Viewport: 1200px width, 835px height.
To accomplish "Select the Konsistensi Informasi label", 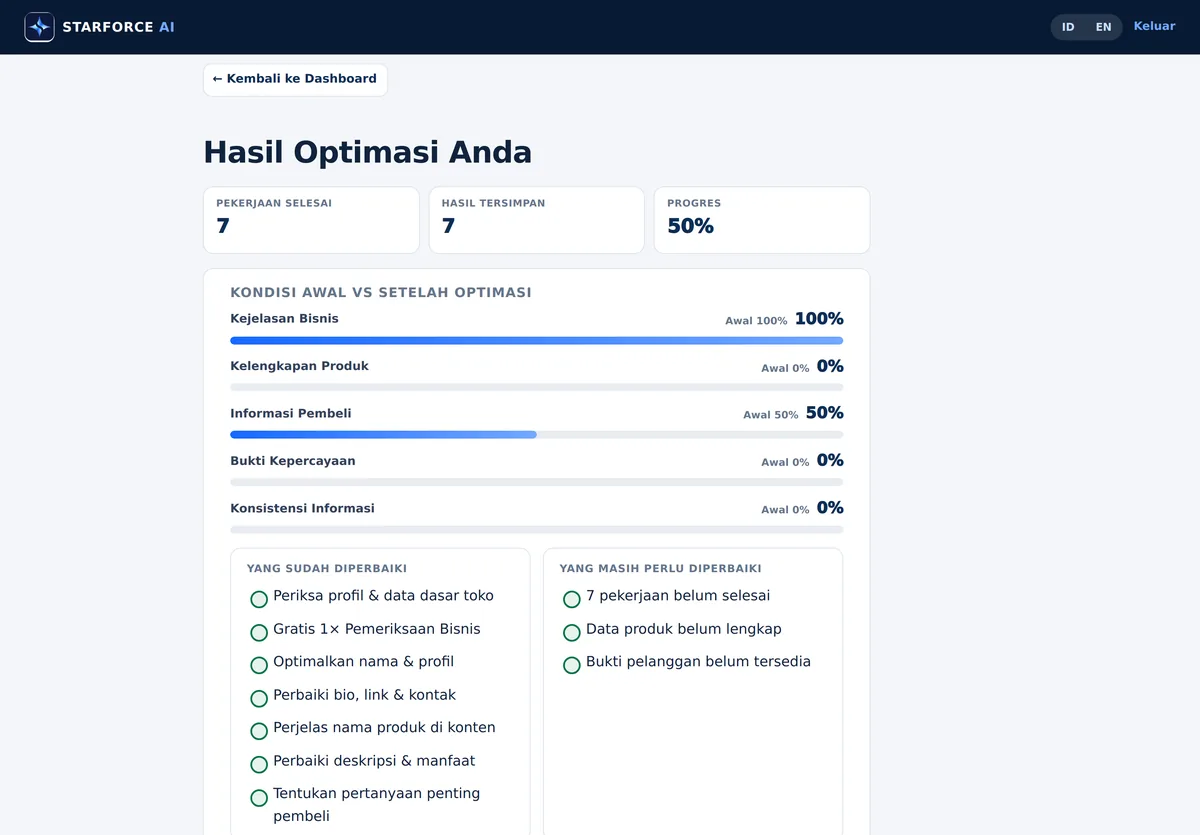I will pos(302,508).
